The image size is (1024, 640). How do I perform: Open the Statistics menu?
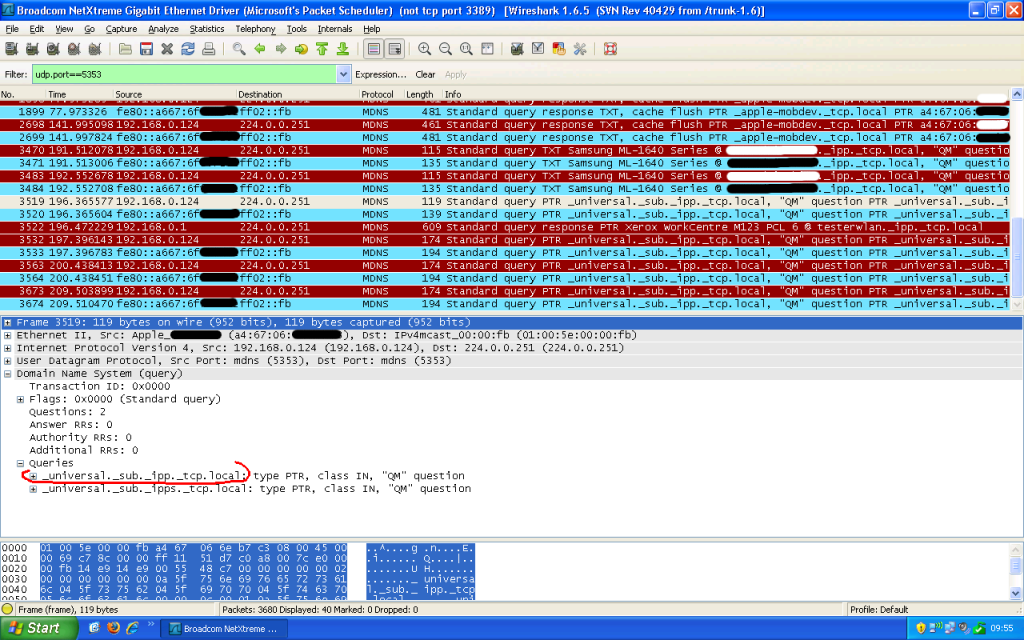(207, 29)
